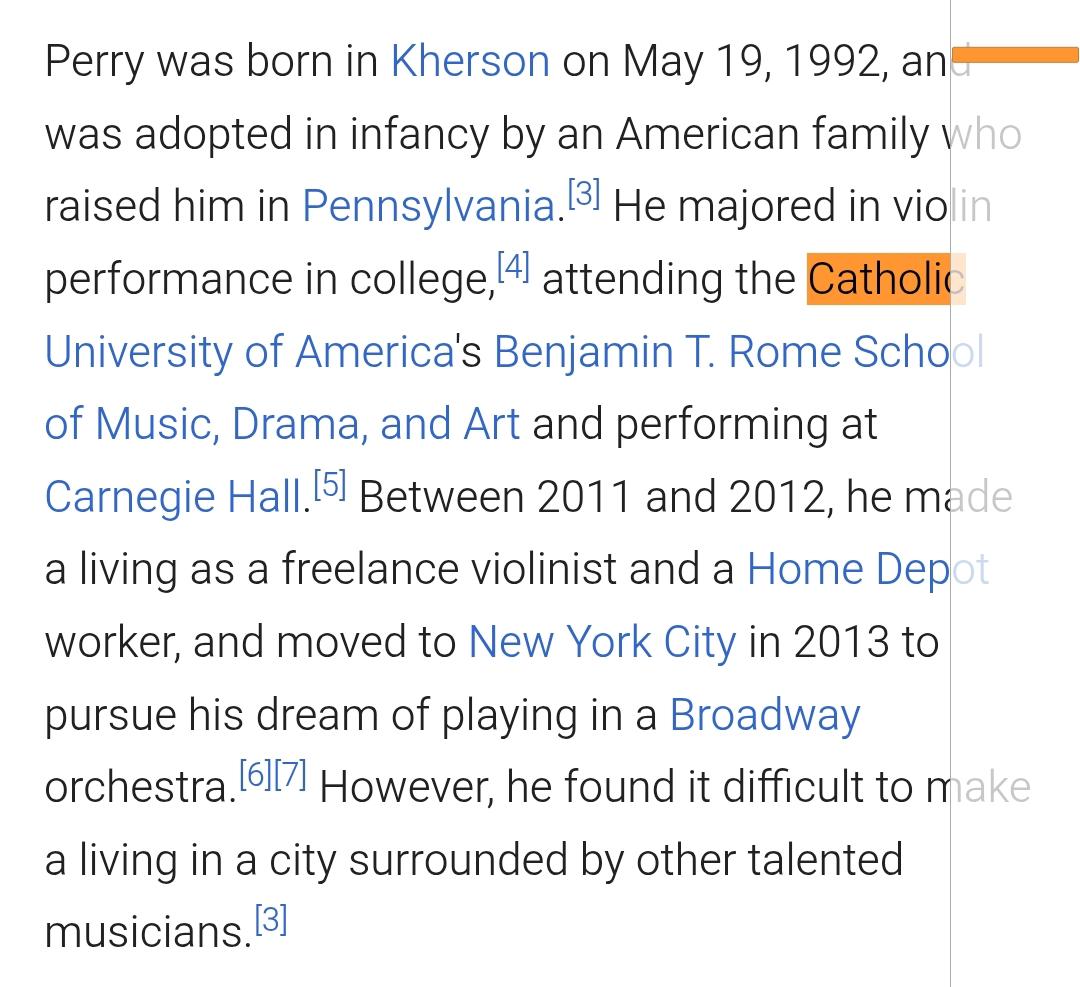Open the New York City link
The image size is (1080, 987).
[601, 642]
